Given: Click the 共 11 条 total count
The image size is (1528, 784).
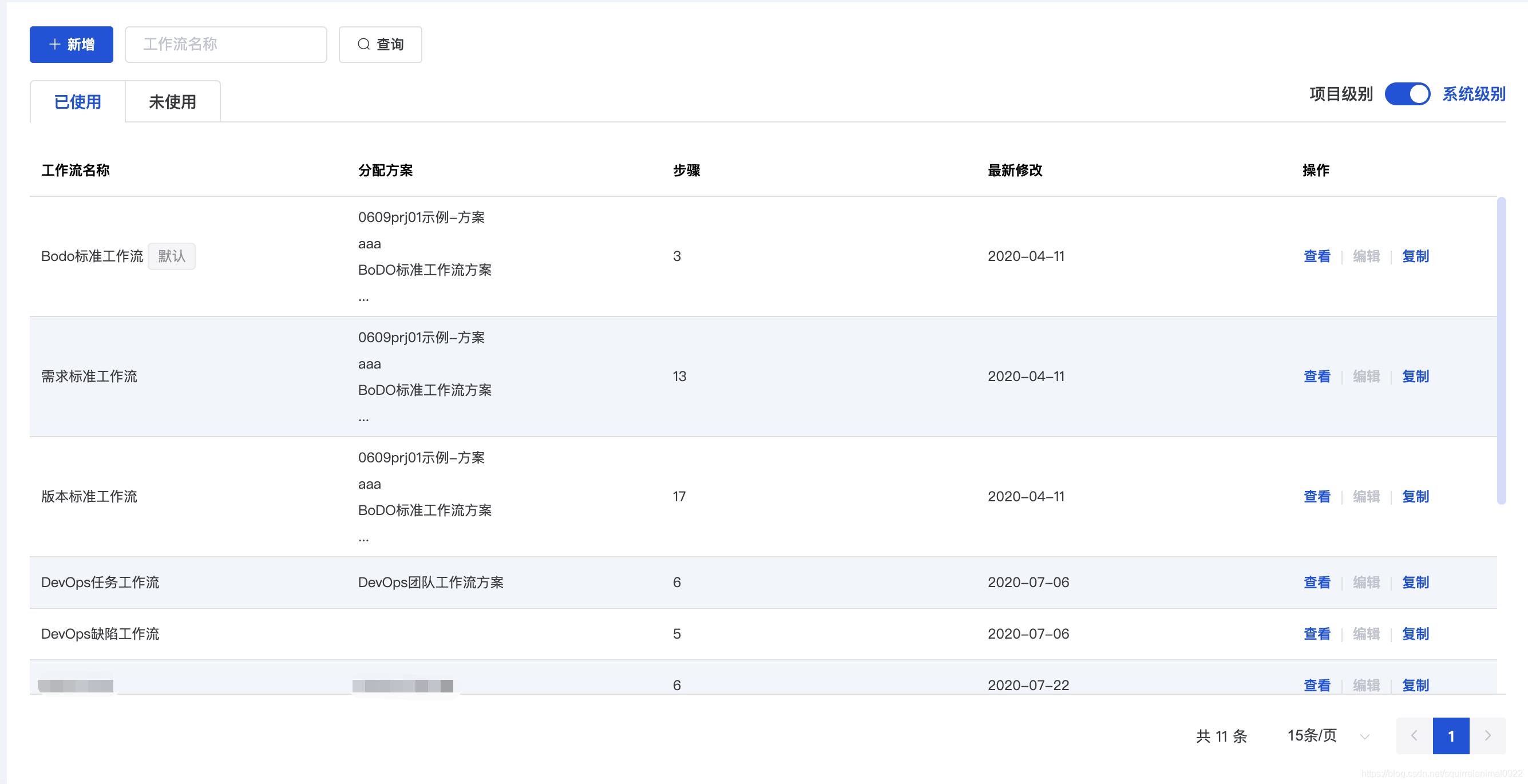Looking at the screenshot, I should (1221, 736).
